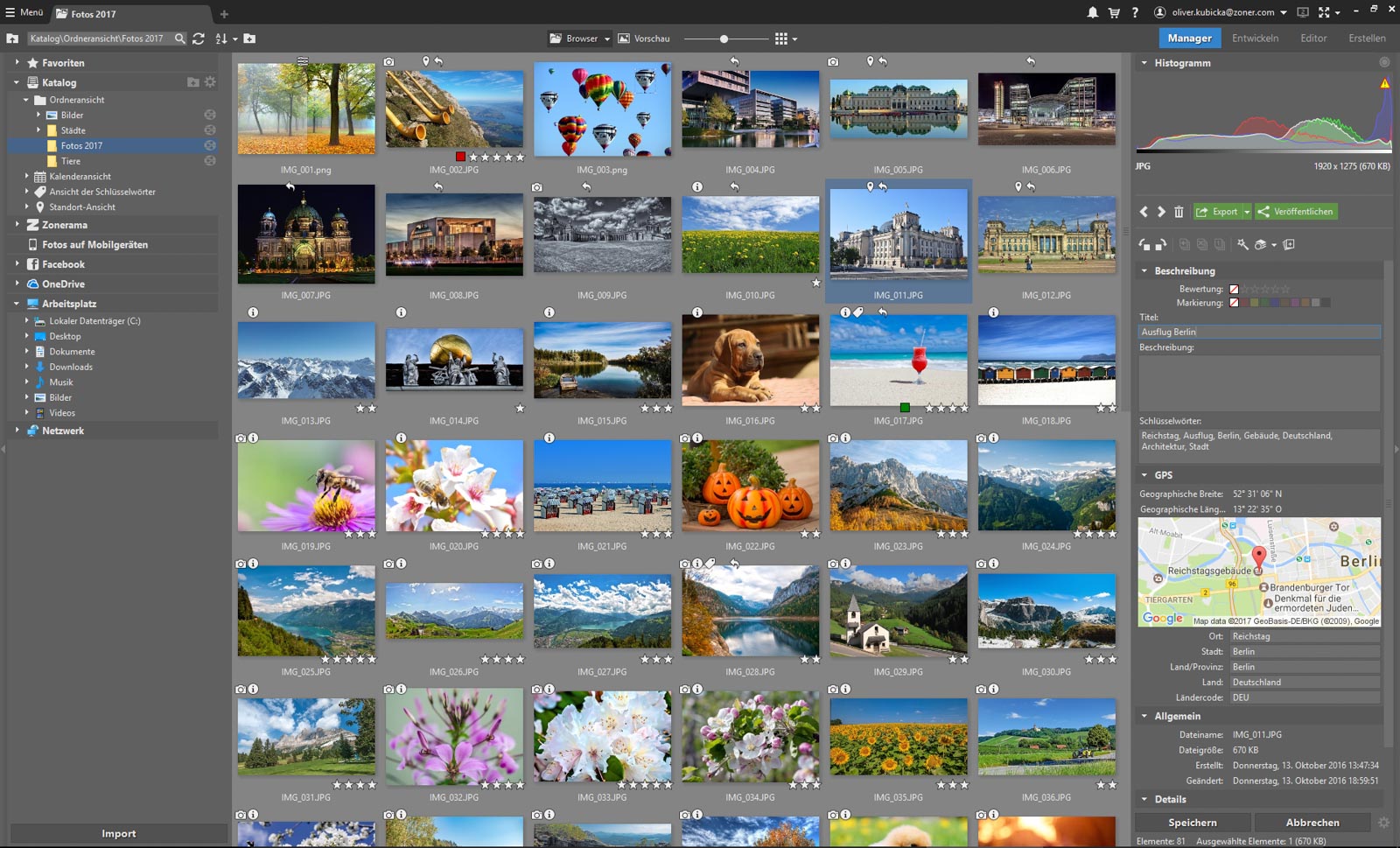Click the Abbrechen button
This screenshot has height=848, width=1400.
pyautogui.click(x=1312, y=823)
